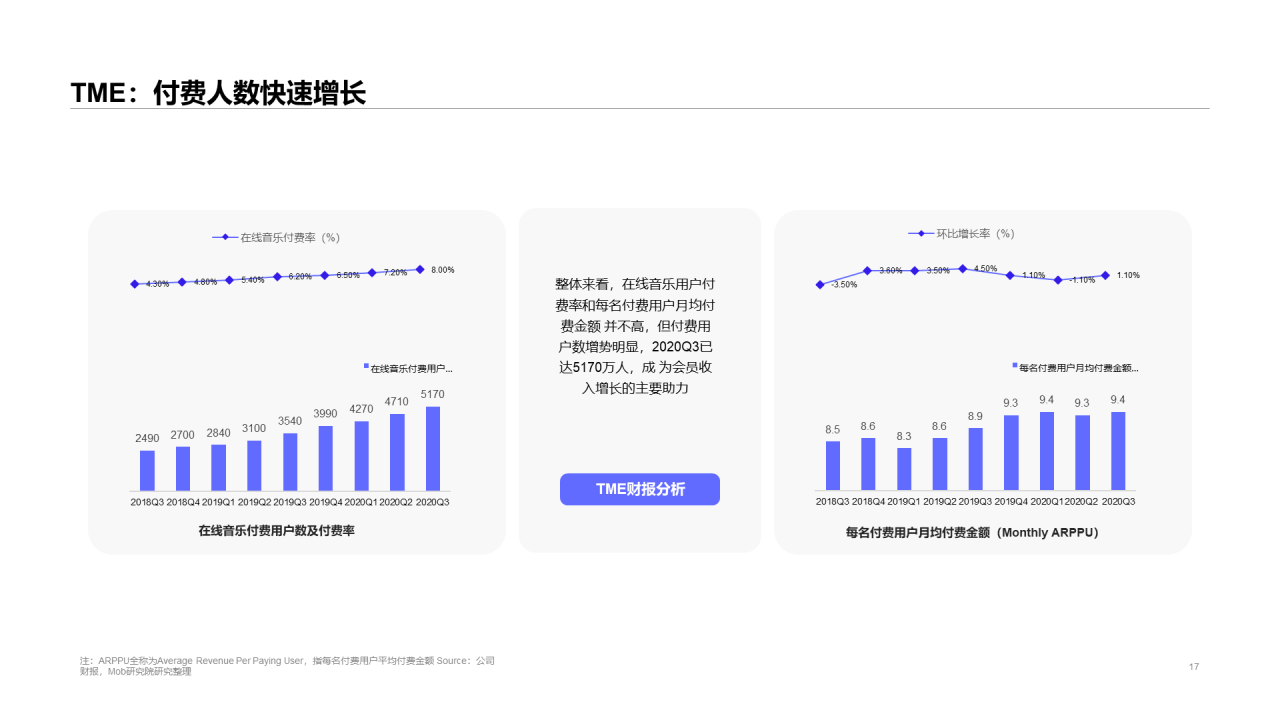Select the 7.20% data label
1280x720 pixels.
[396, 272]
